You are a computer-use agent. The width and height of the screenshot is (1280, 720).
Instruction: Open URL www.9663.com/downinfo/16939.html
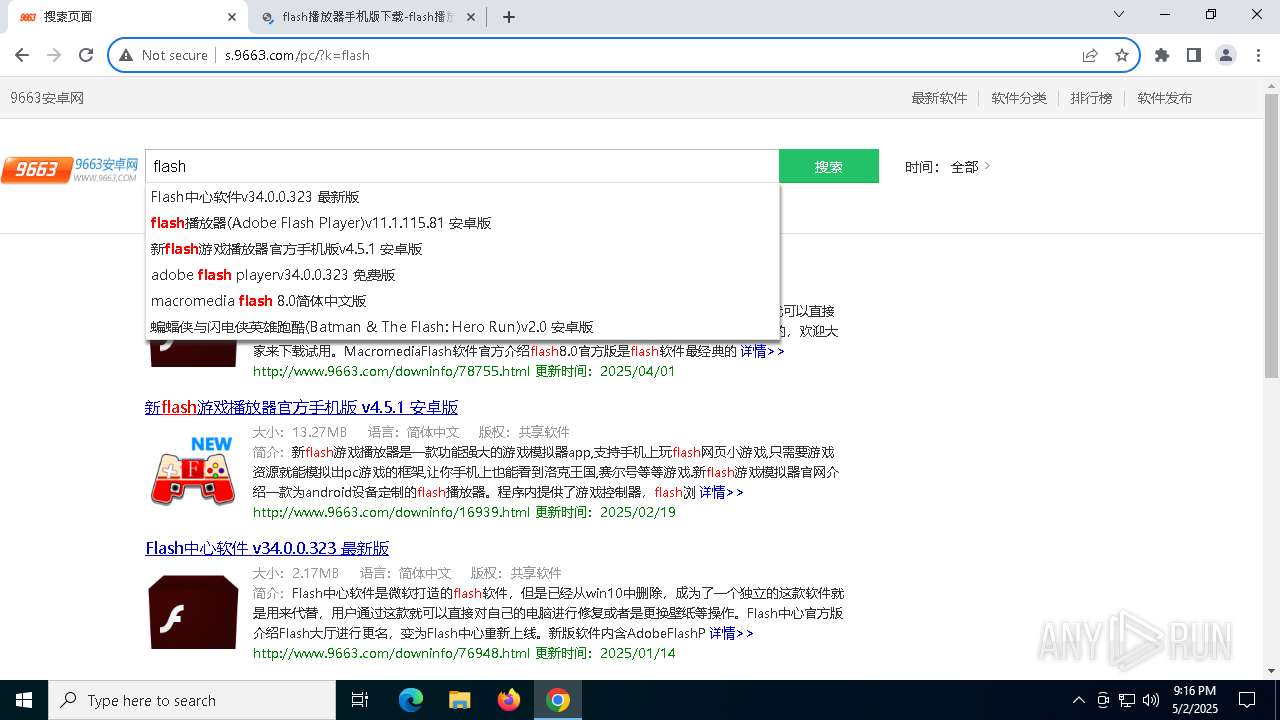pyautogui.click(x=391, y=512)
